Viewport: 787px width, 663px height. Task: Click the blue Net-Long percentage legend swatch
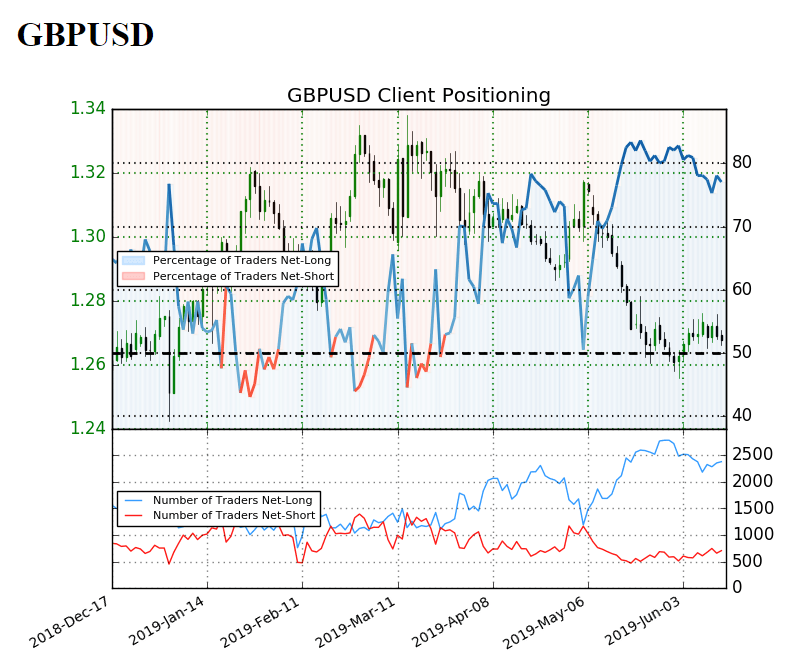(134, 260)
